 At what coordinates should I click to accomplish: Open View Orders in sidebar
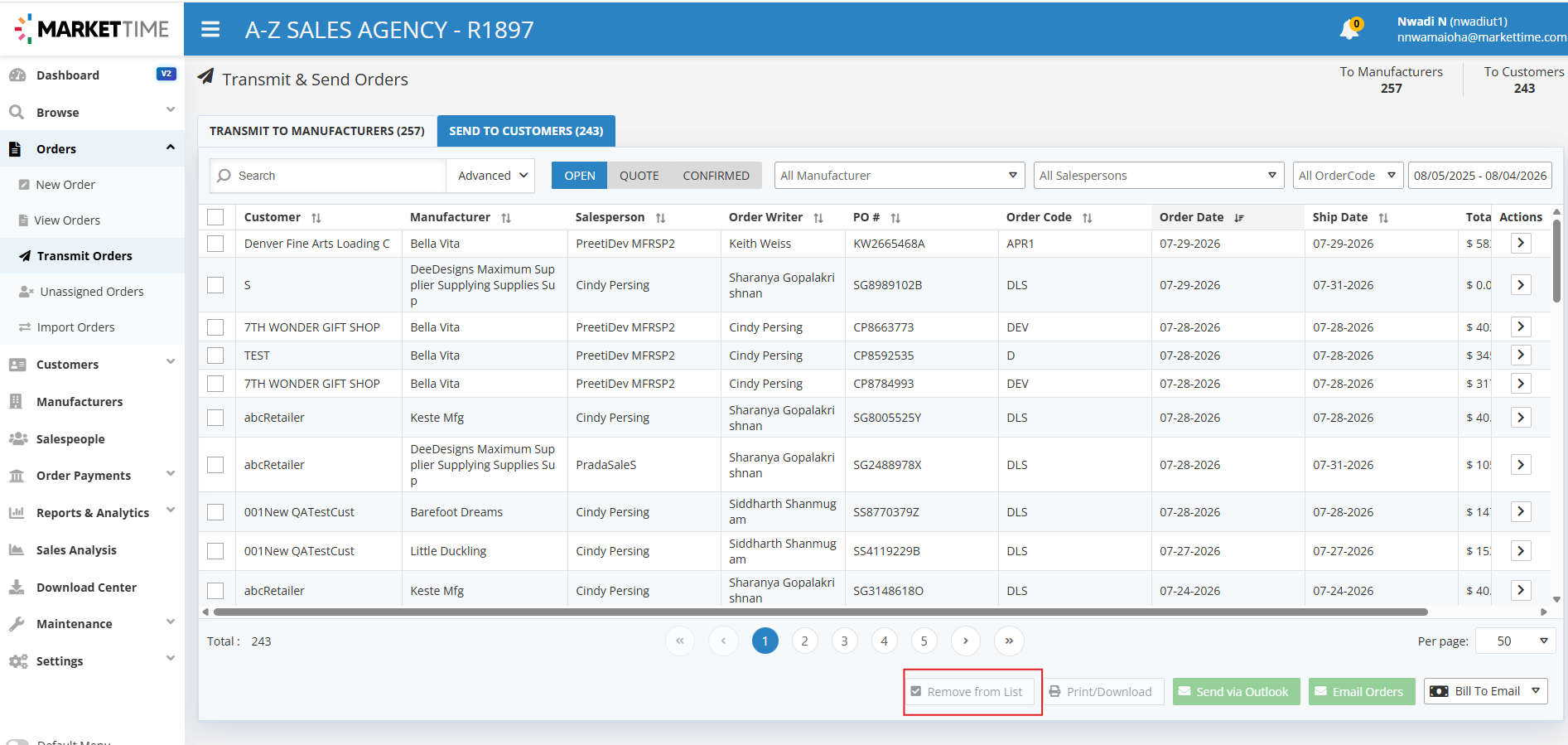[x=67, y=220]
